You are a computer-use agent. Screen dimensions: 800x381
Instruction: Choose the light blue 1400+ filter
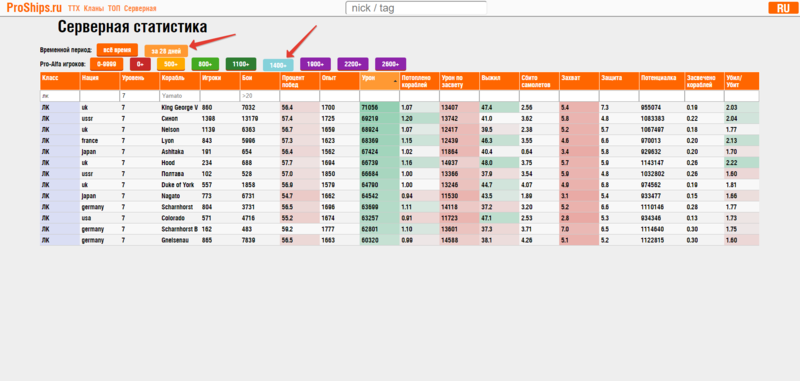[x=278, y=65]
